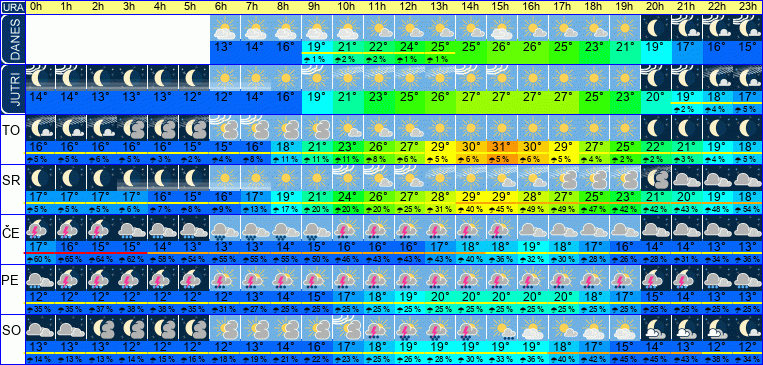Click the URA header cell
Screen dimensions: 763x365
(x=12, y=7)
